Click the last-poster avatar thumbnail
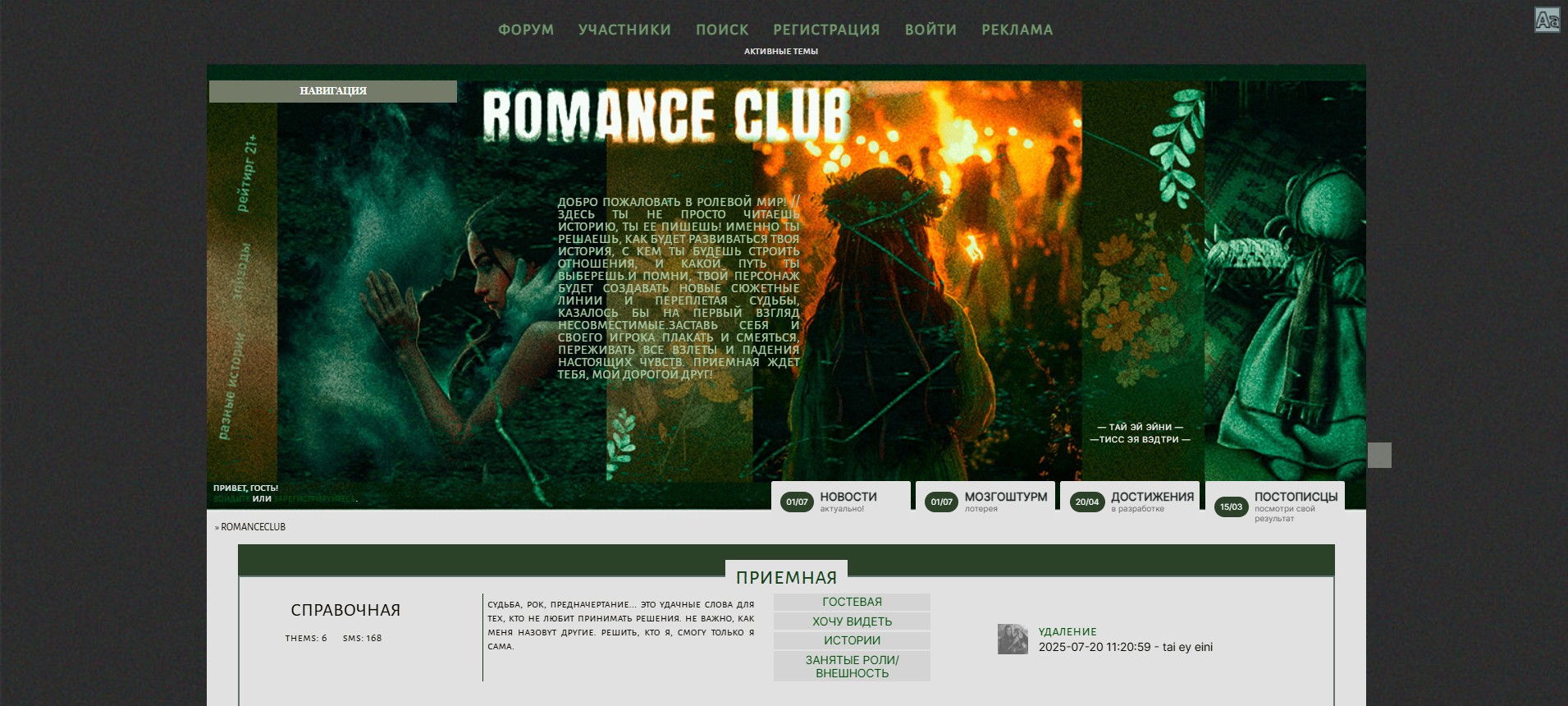 (1013, 639)
